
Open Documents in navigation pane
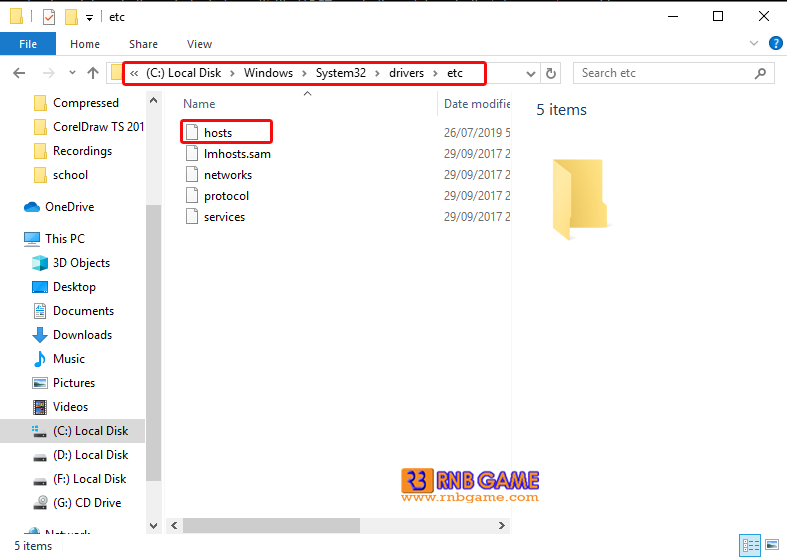(83, 311)
